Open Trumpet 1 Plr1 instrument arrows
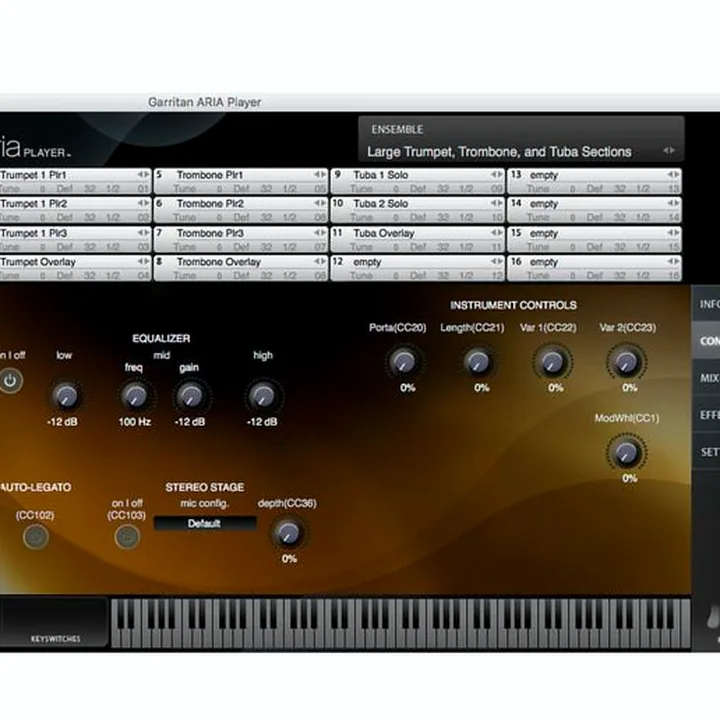 pos(144,174)
